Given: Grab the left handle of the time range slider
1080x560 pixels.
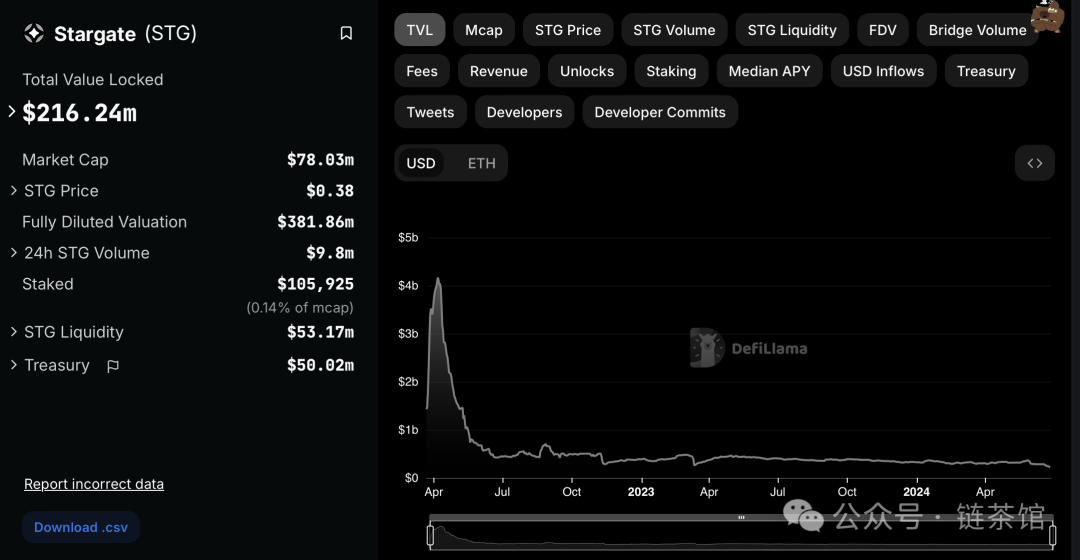Looking at the screenshot, I should [x=430, y=535].
